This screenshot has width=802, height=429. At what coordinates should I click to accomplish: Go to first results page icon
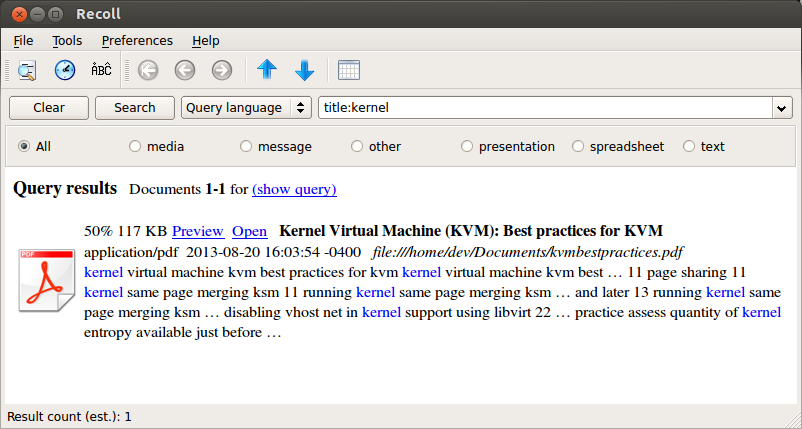point(148,70)
